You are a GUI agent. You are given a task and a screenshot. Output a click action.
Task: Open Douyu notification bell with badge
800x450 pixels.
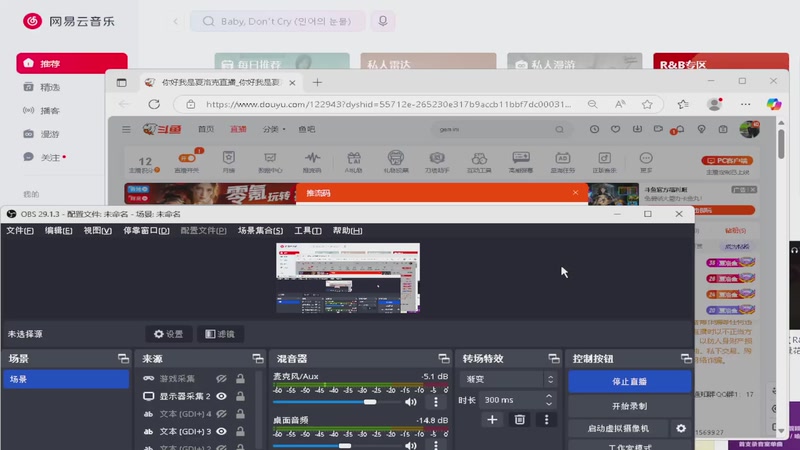(x=679, y=130)
